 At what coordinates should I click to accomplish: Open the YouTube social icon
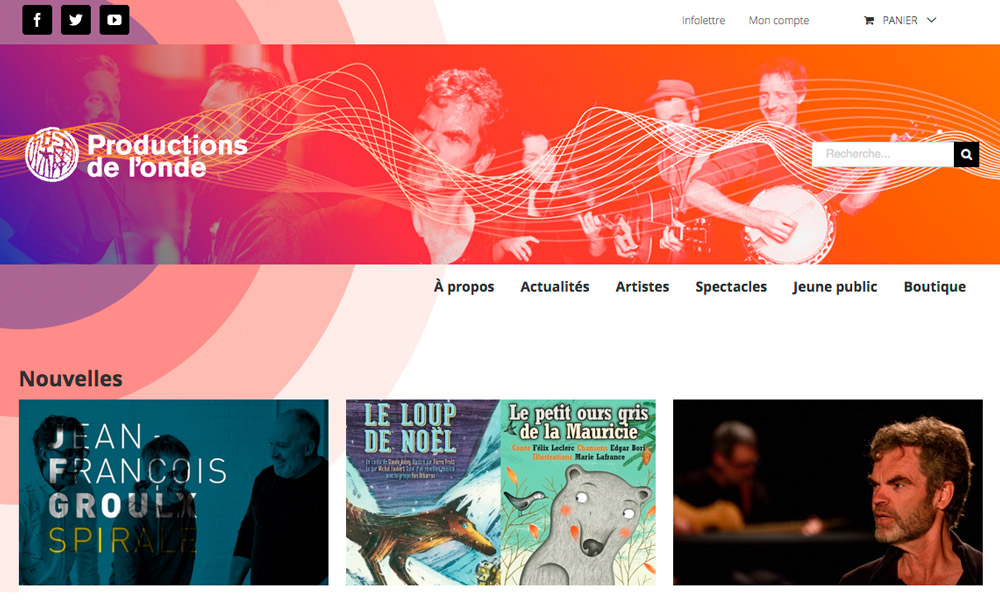[x=114, y=20]
